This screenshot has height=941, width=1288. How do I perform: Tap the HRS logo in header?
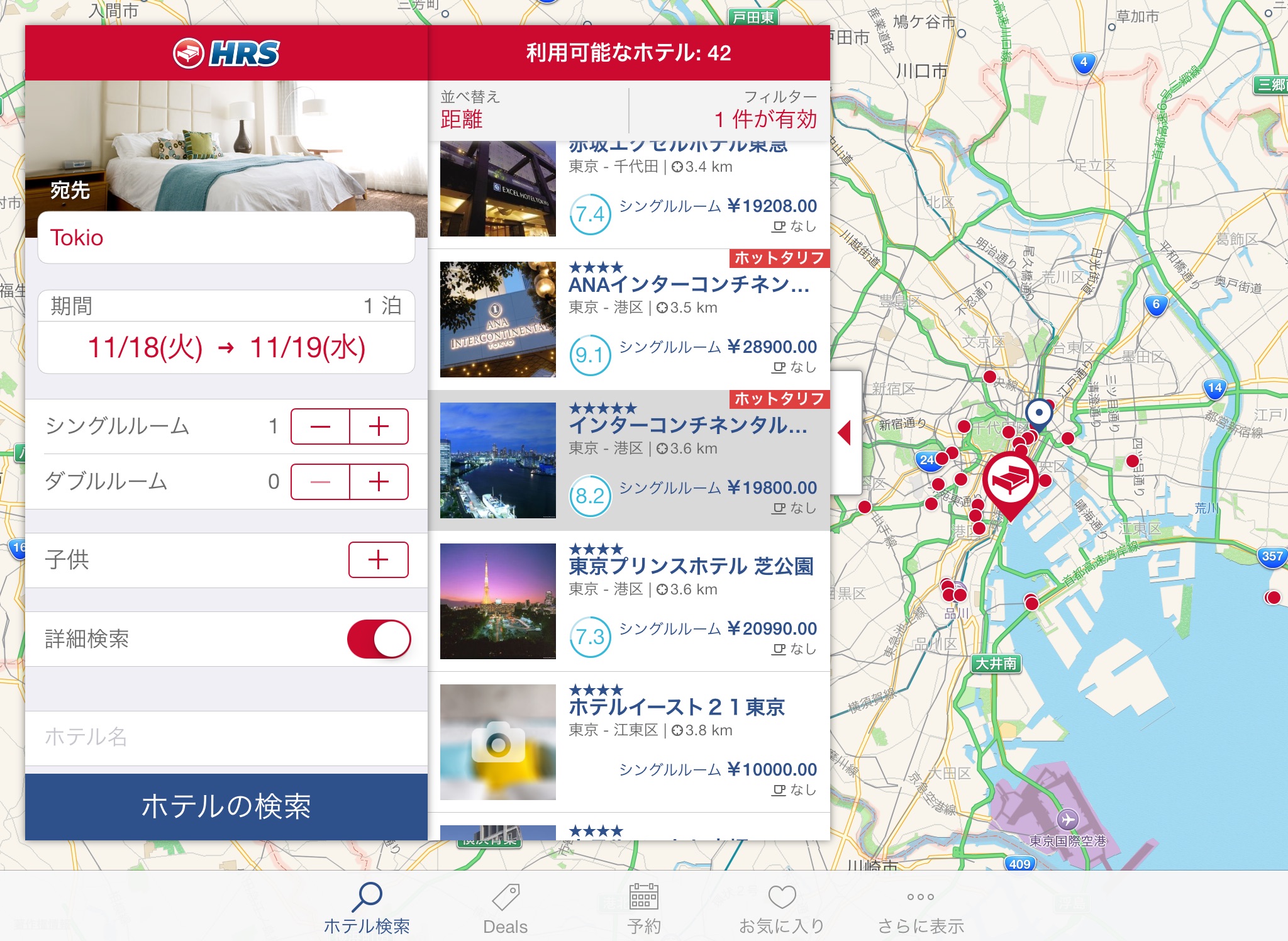[226, 53]
